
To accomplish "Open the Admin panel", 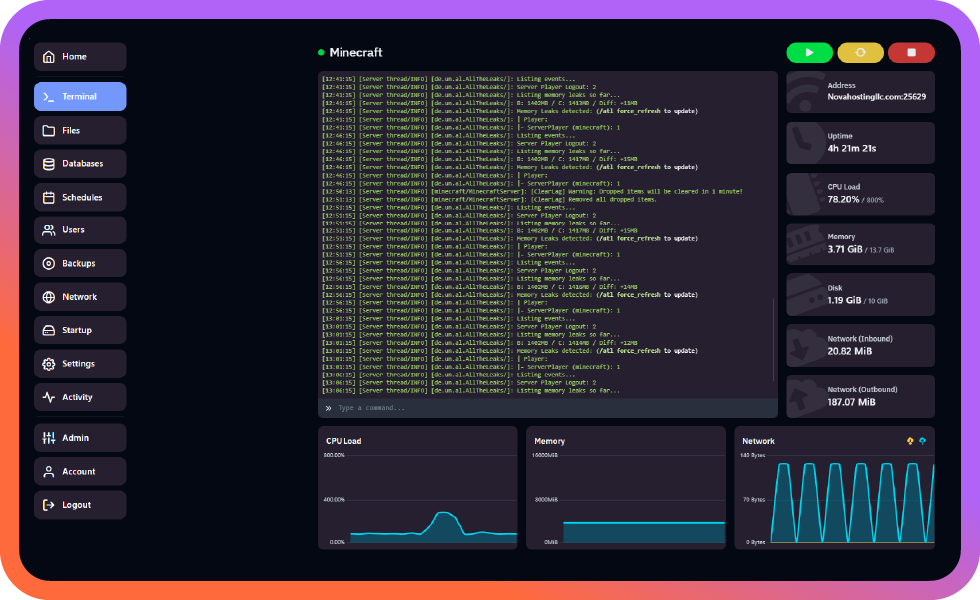I will 80,438.
